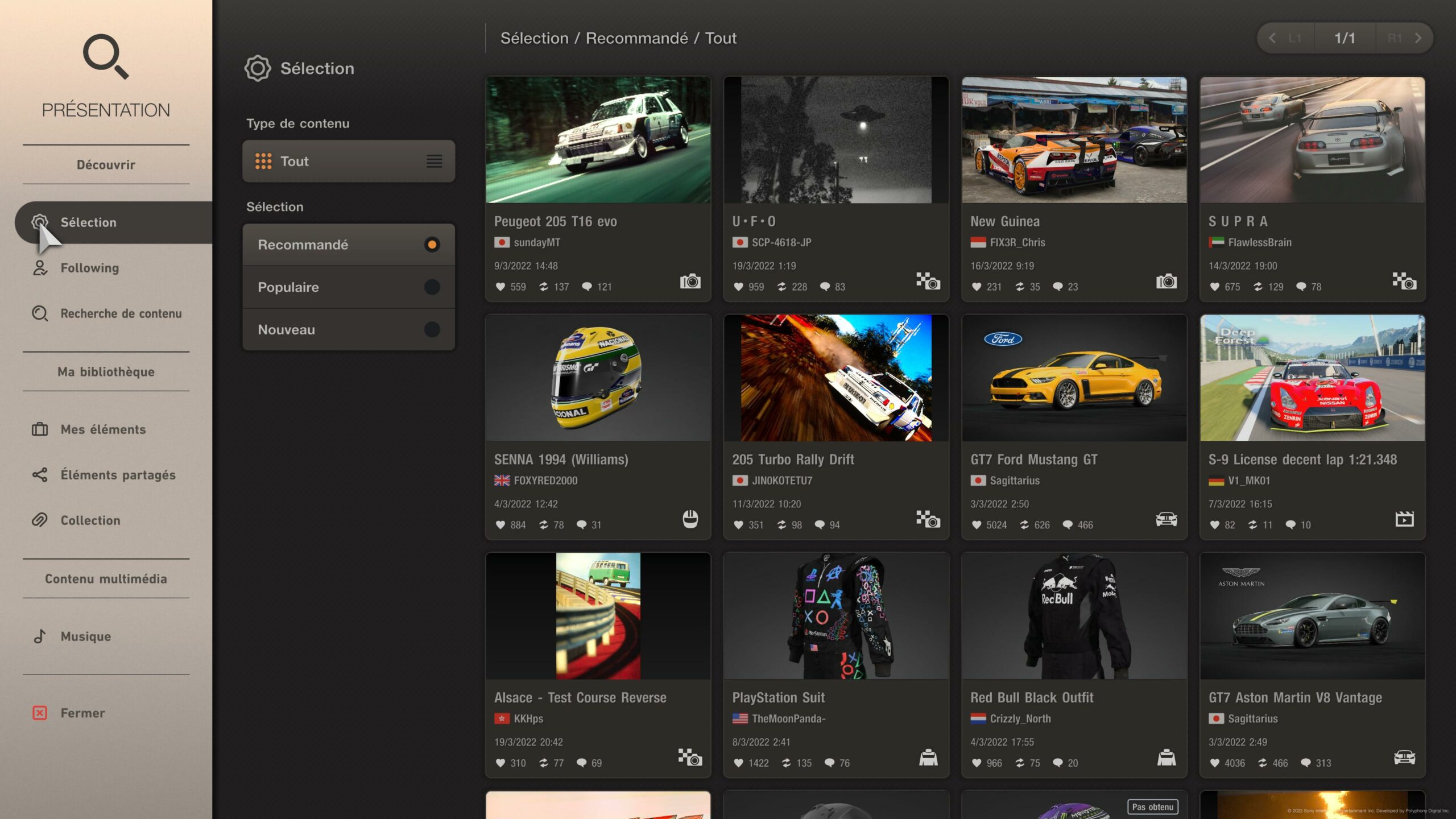Click the 1/1 page indicator
The height and width of the screenshot is (819, 1456).
click(1345, 38)
